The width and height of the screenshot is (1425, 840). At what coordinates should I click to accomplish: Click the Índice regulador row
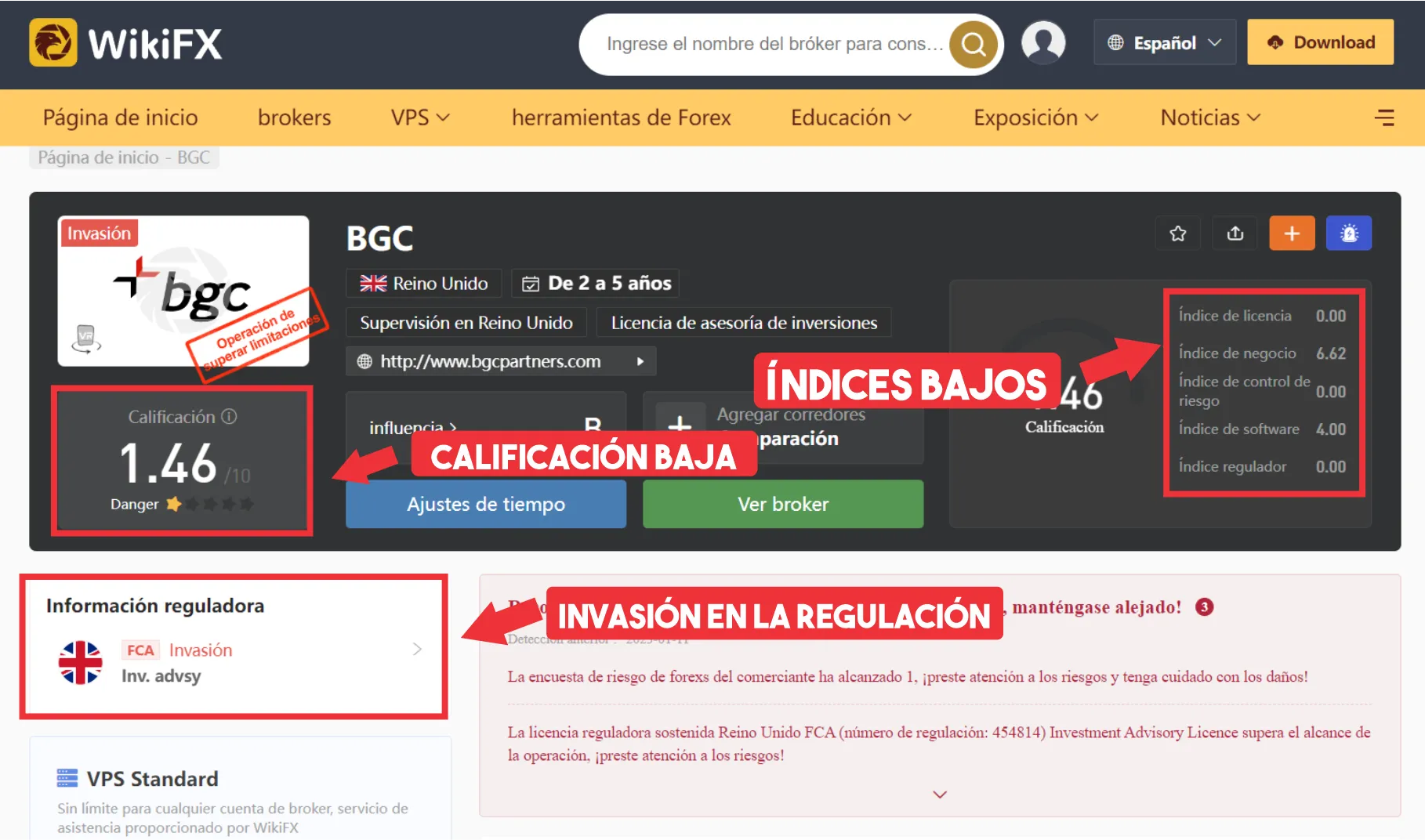click(x=1262, y=467)
